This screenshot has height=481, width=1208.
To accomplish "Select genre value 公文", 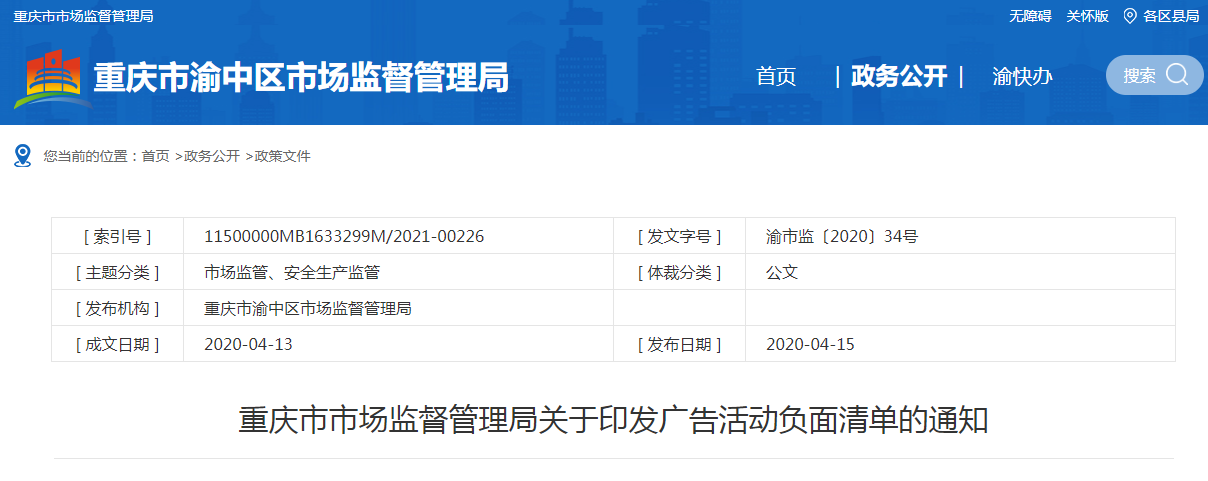I will tap(782, 272).
